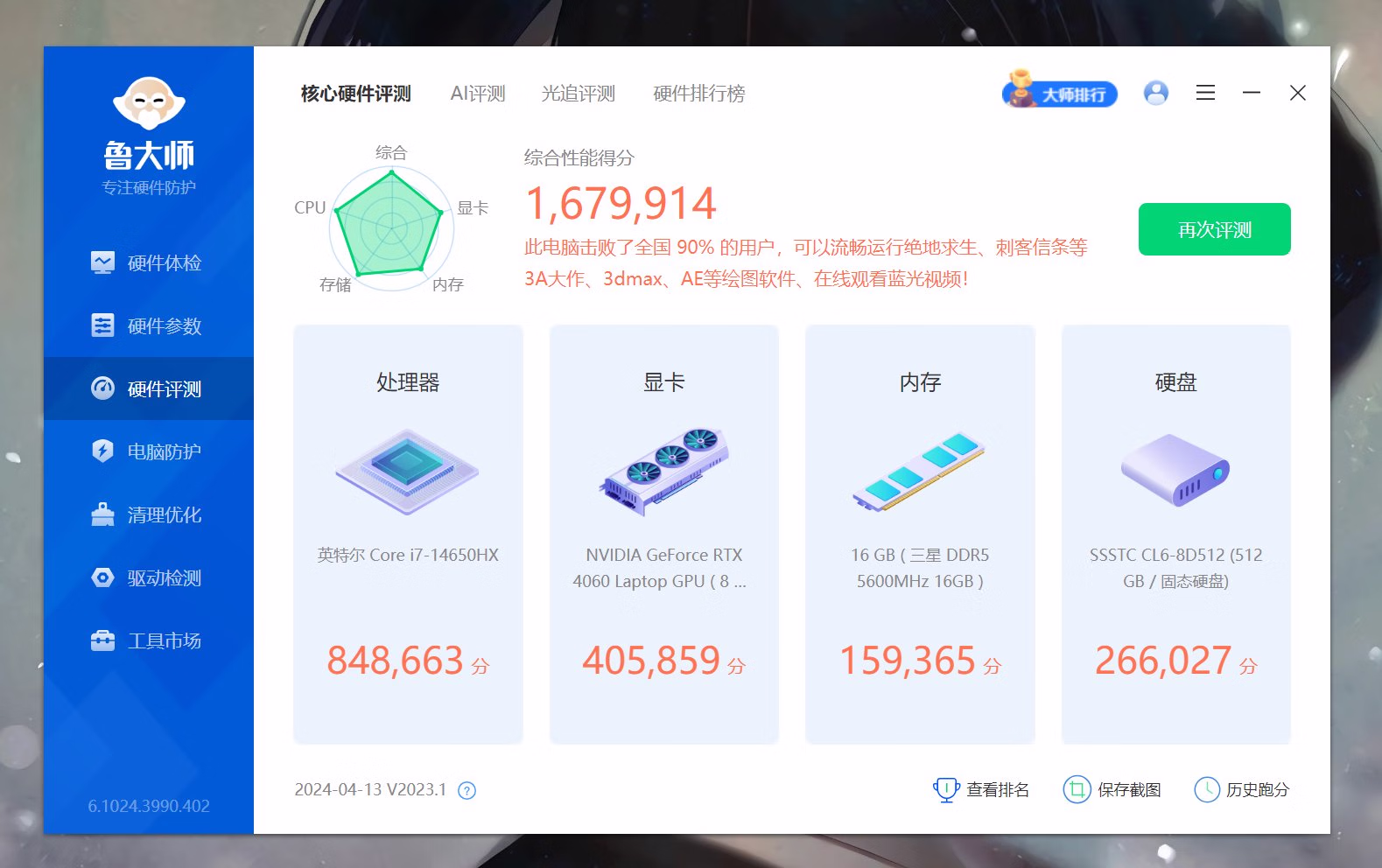The image size is (1382, 868).
Task: Click the radar chart 综合 label
Action: (391, 152)
